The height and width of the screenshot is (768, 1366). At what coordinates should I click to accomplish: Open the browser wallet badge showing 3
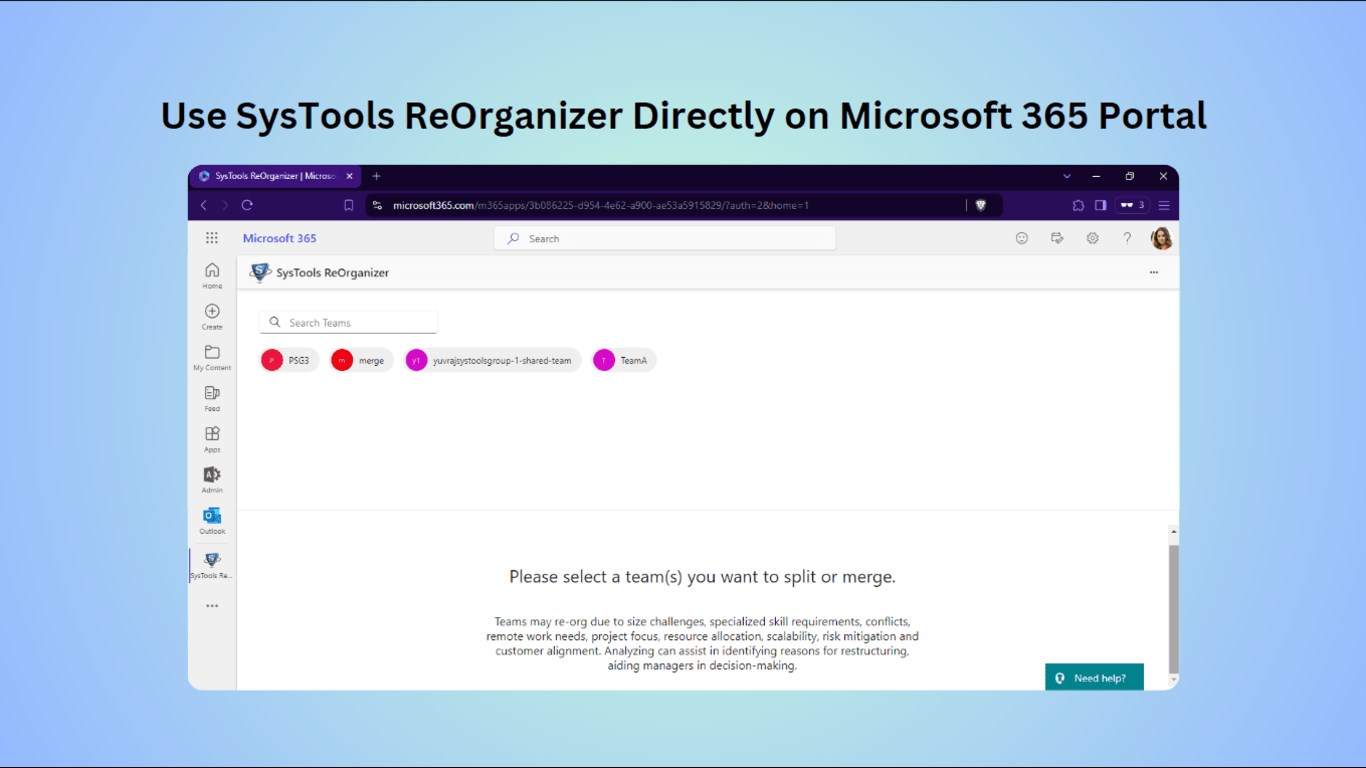(1132, 205)
